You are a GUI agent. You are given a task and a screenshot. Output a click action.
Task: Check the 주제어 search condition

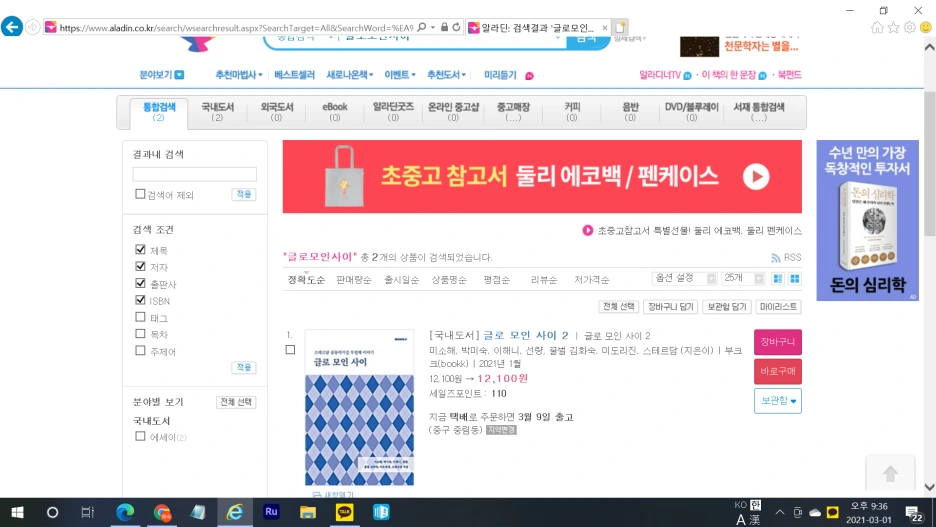(140, 350)
